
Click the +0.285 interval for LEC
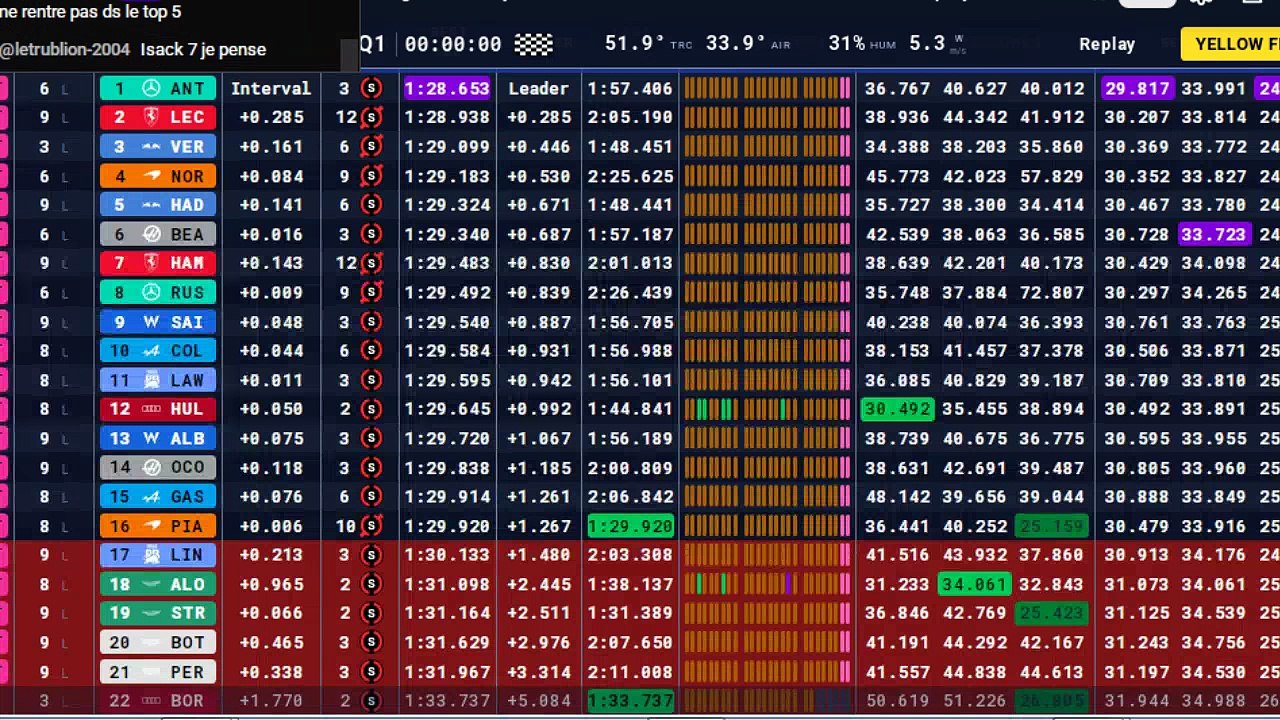pos(271,118)
